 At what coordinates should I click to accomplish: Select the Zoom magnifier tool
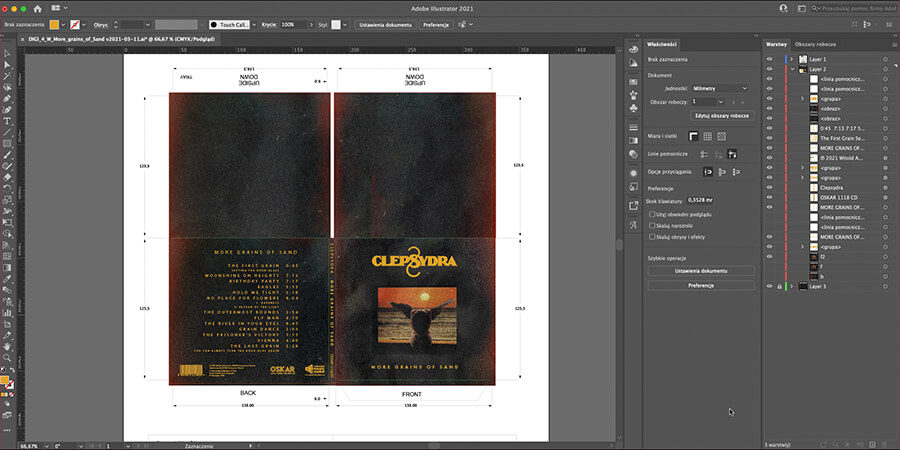click(7, 358)
